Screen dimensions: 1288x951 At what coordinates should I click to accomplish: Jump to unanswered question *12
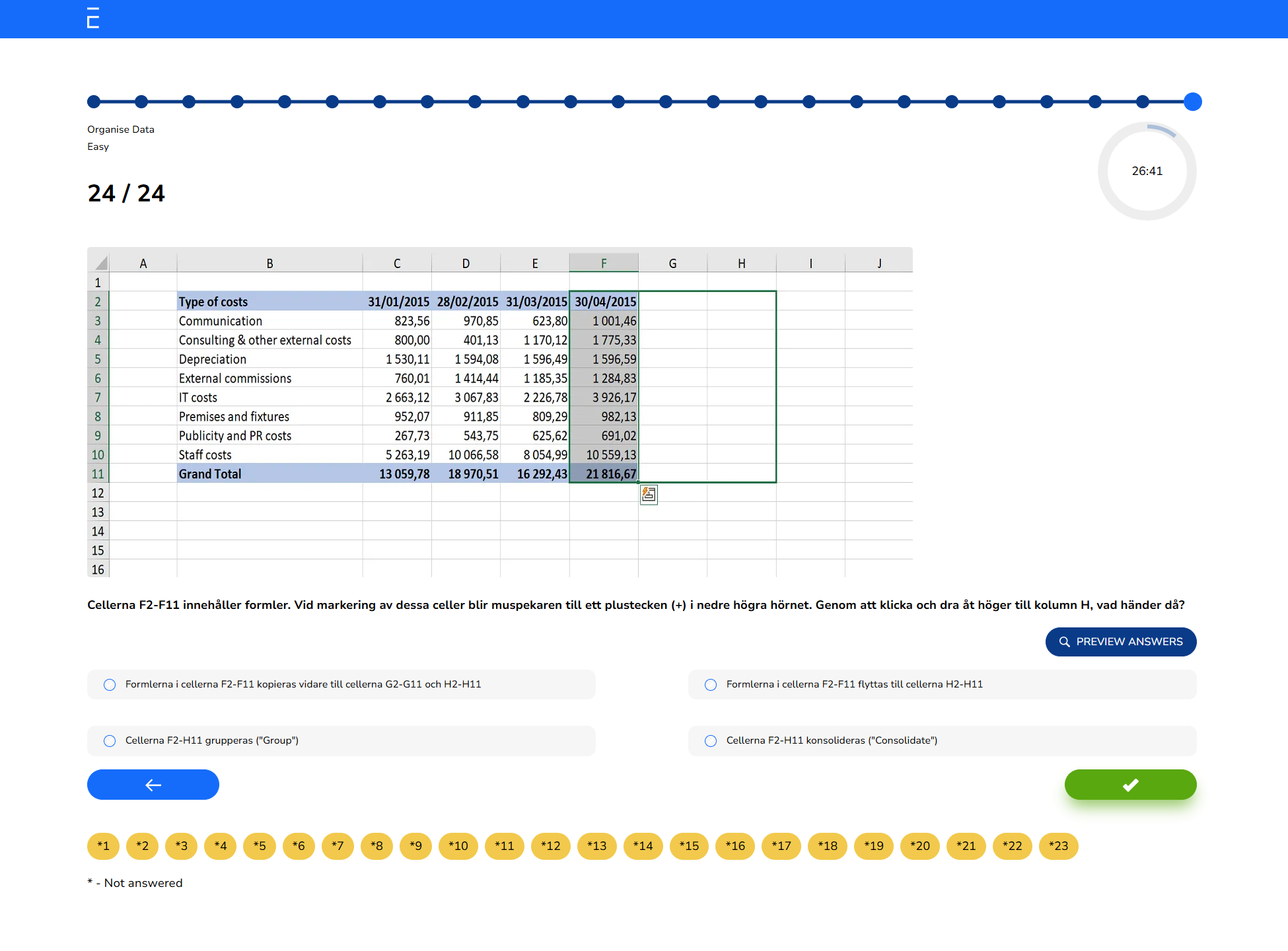550,846
